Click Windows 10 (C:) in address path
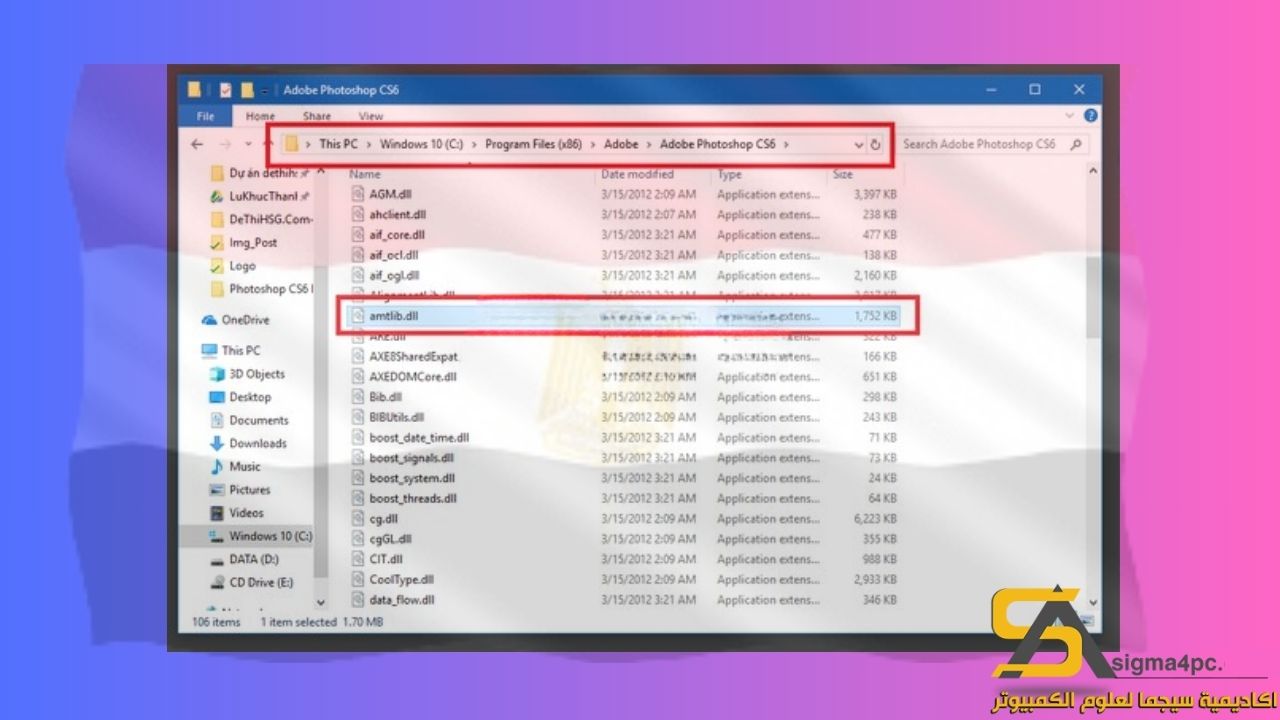Screen dimensions: 1280x720 [x=420, y=144]
